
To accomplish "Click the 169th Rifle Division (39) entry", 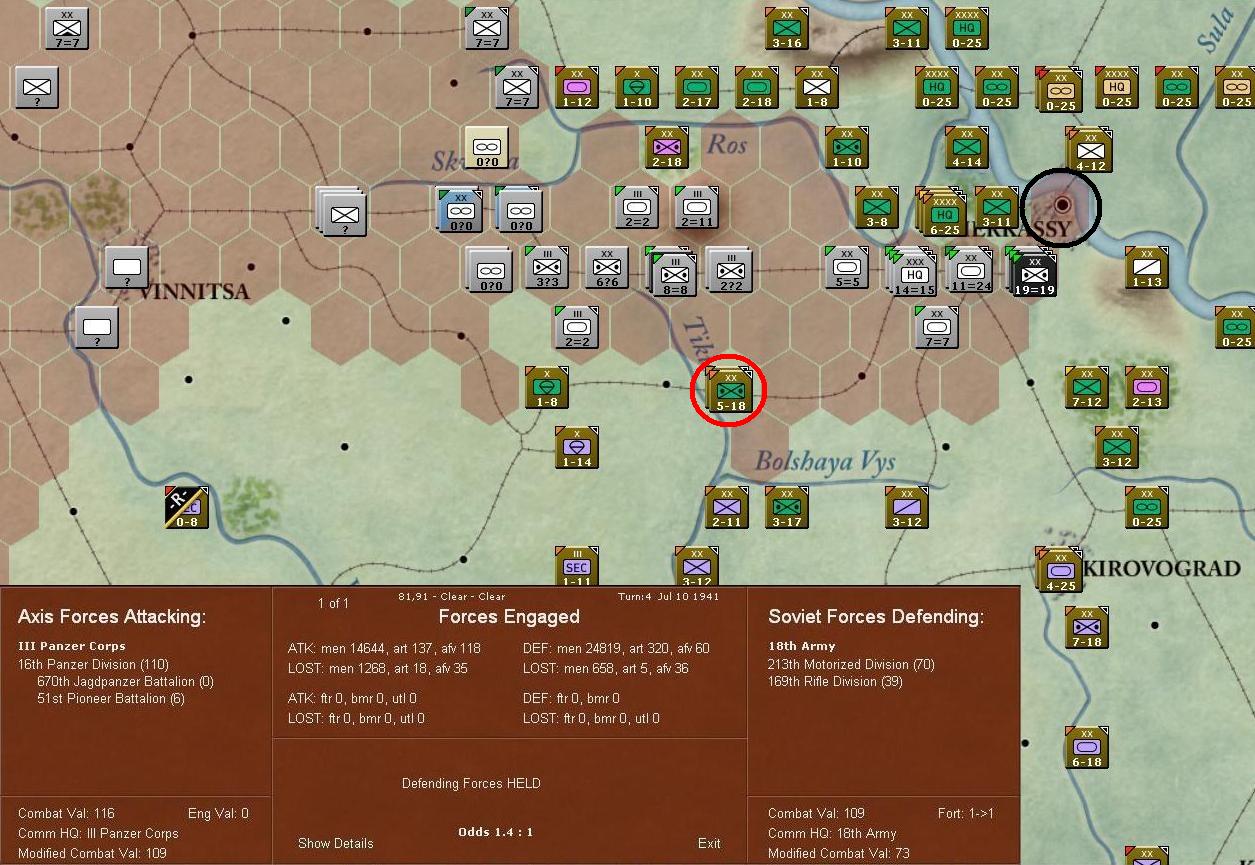I will (x=835, y=681).
